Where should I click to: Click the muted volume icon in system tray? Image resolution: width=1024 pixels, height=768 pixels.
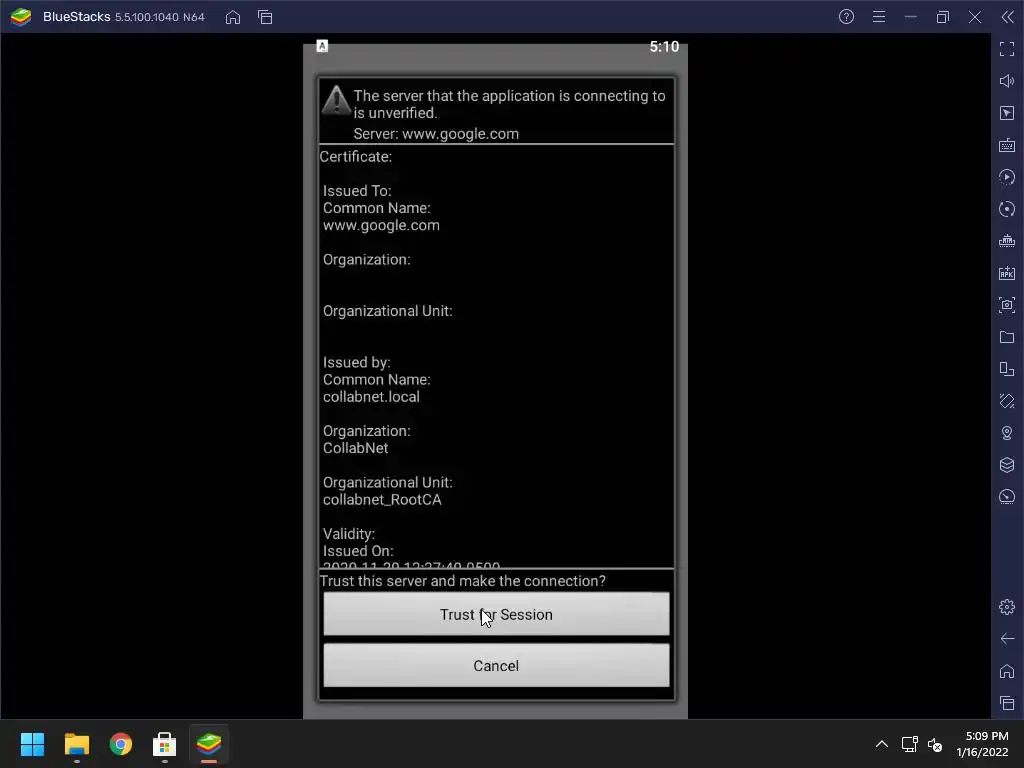[x=935, y=744]
